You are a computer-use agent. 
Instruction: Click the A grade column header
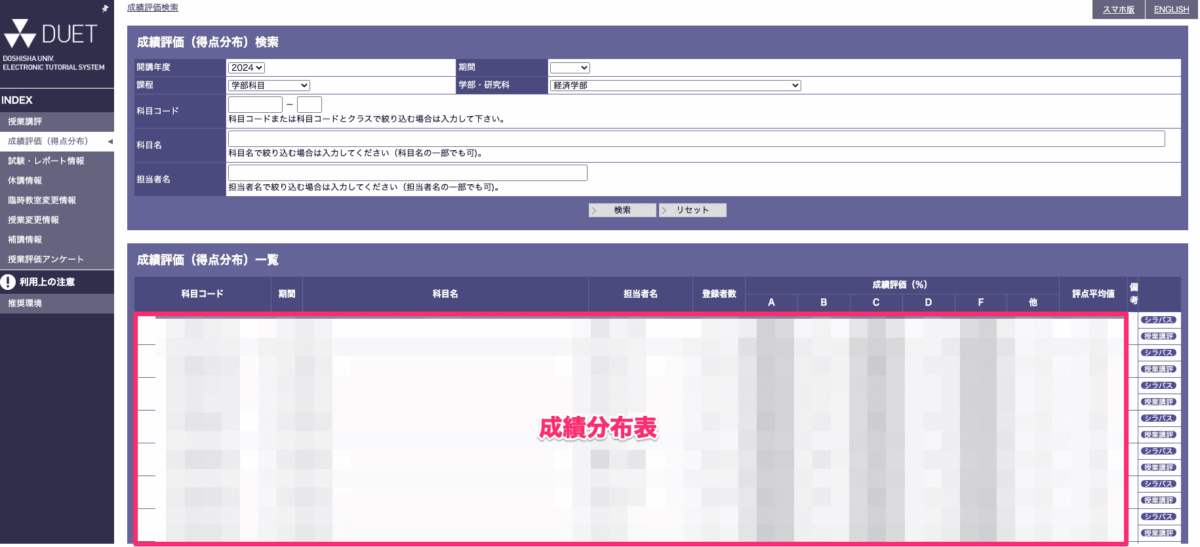[x=771, y=302]
